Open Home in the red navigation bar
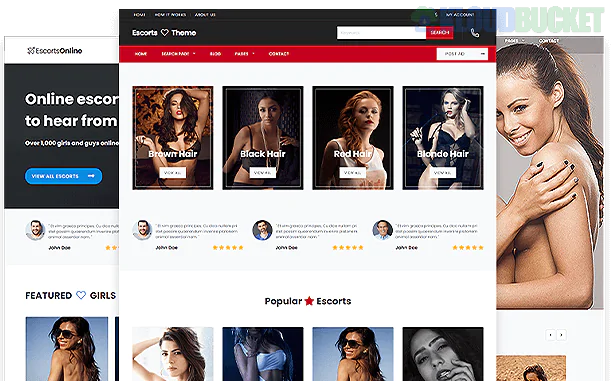Image resolution: width=612 pixels, height=381 pixels. (x=141, y=54)
